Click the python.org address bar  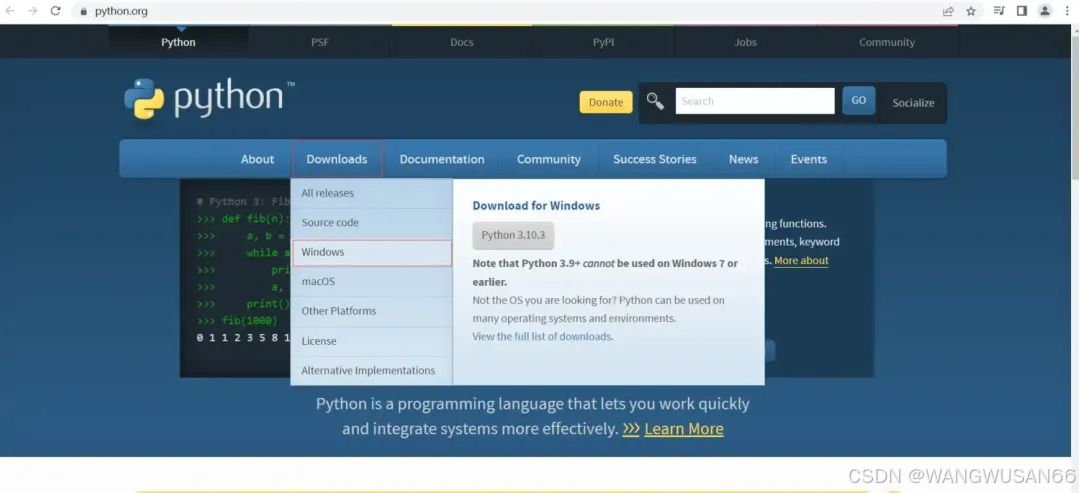coord(510,11)
